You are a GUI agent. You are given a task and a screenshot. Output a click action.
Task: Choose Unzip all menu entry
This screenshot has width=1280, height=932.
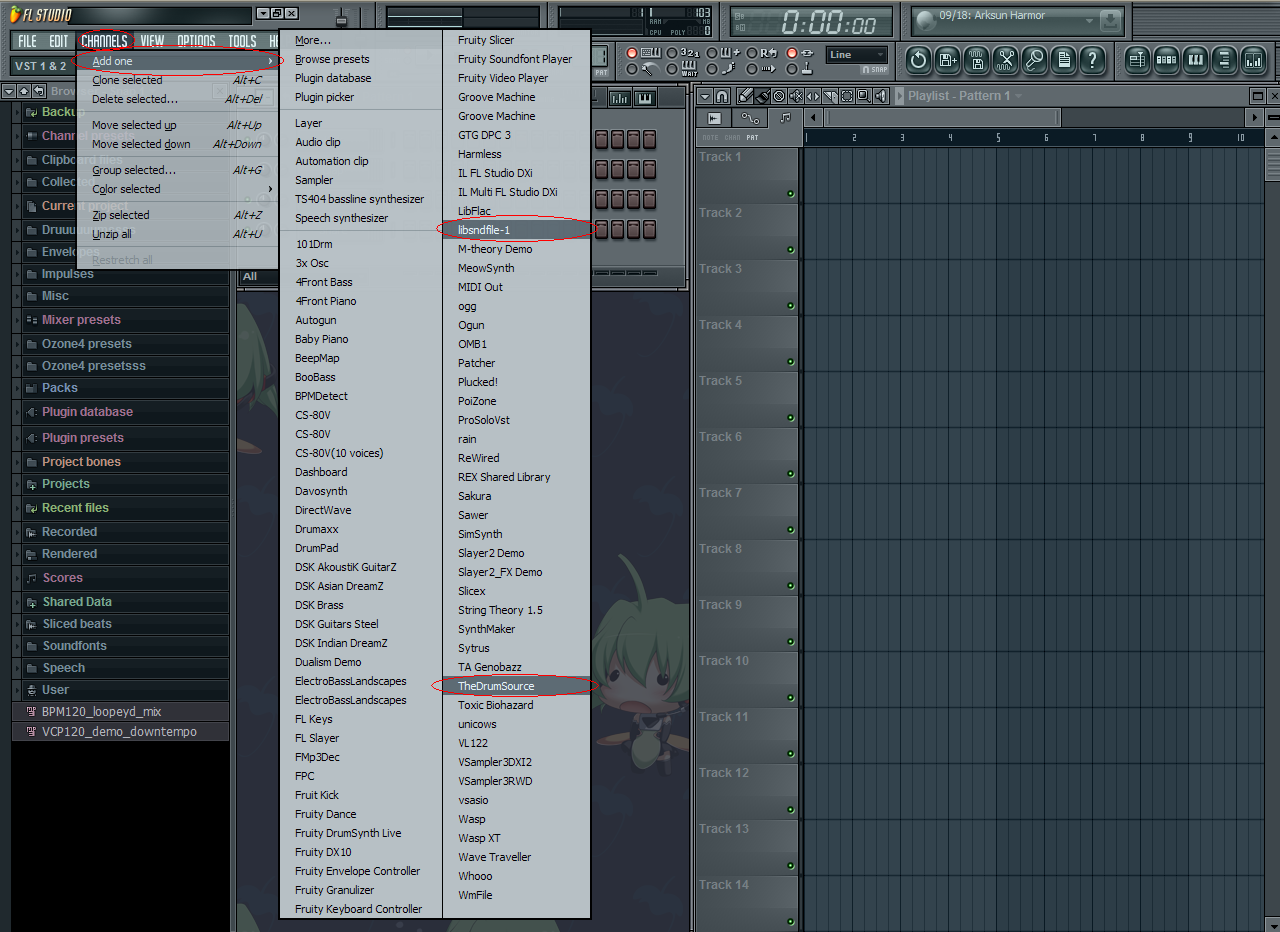pos(178,234)
